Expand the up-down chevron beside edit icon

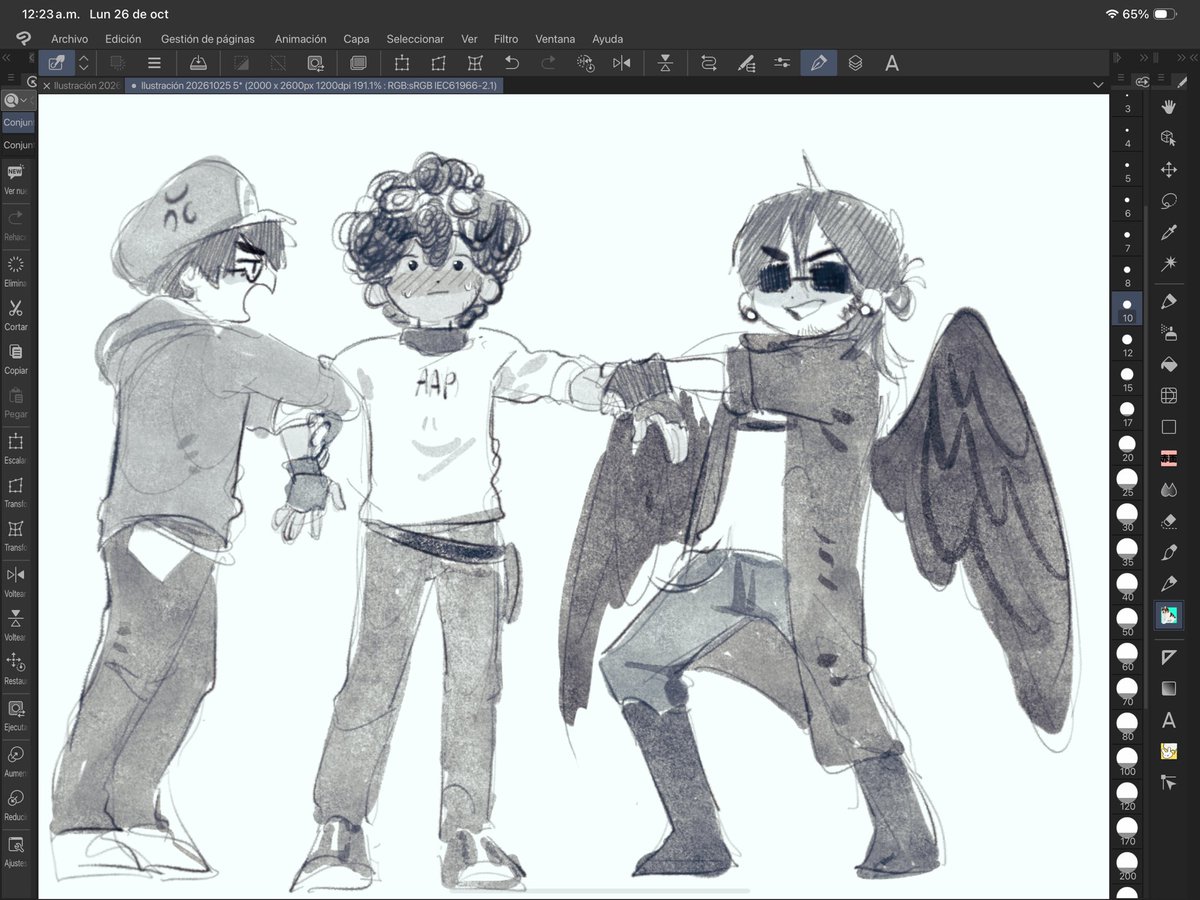84,63
